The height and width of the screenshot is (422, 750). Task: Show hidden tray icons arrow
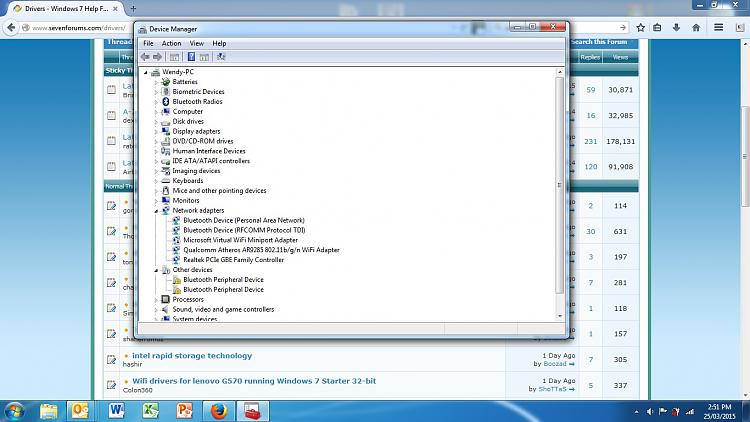tap(636, 411)
